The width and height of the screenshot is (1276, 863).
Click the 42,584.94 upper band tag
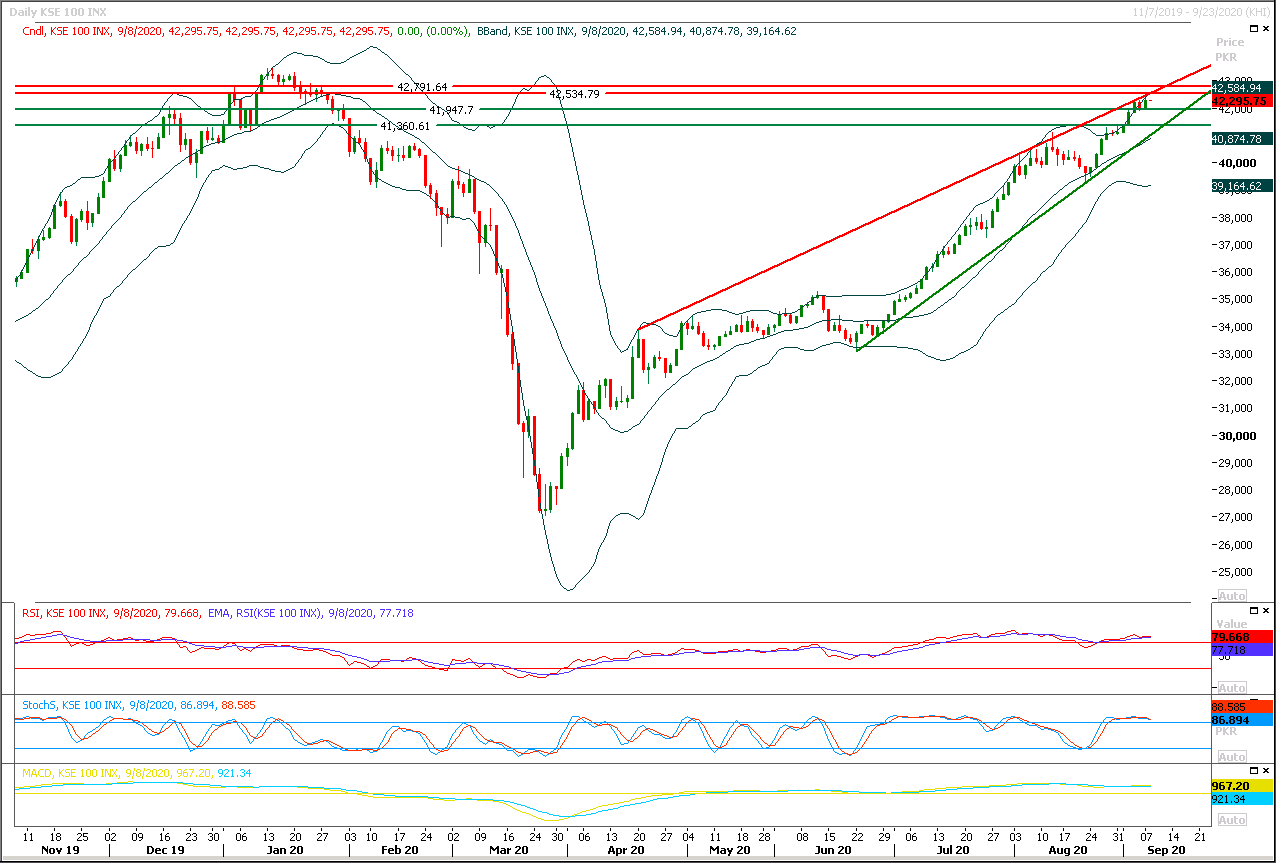click(x=1240, y=88)
